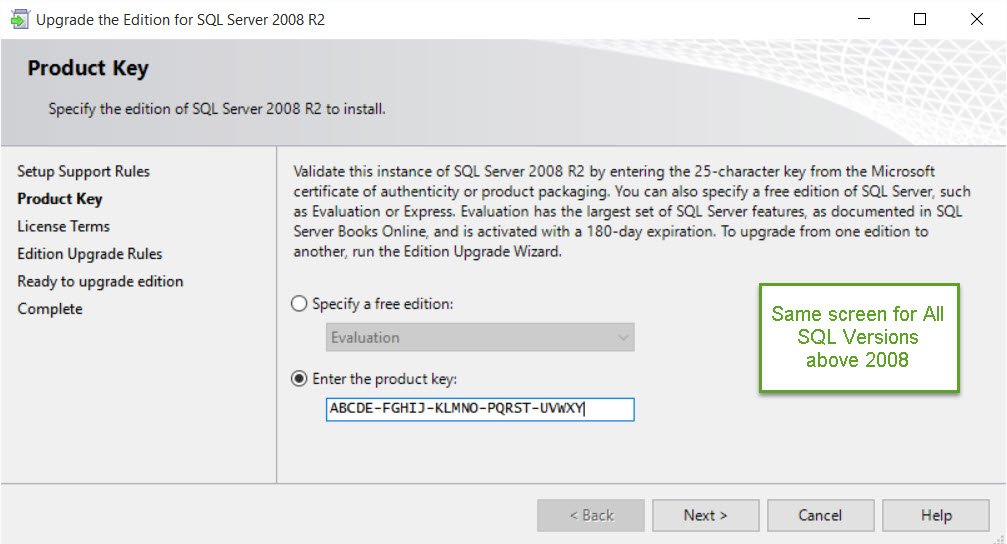Open the Evaluation edition dropdown
This screenshot has height=544, width=1007.
(480, 337)
